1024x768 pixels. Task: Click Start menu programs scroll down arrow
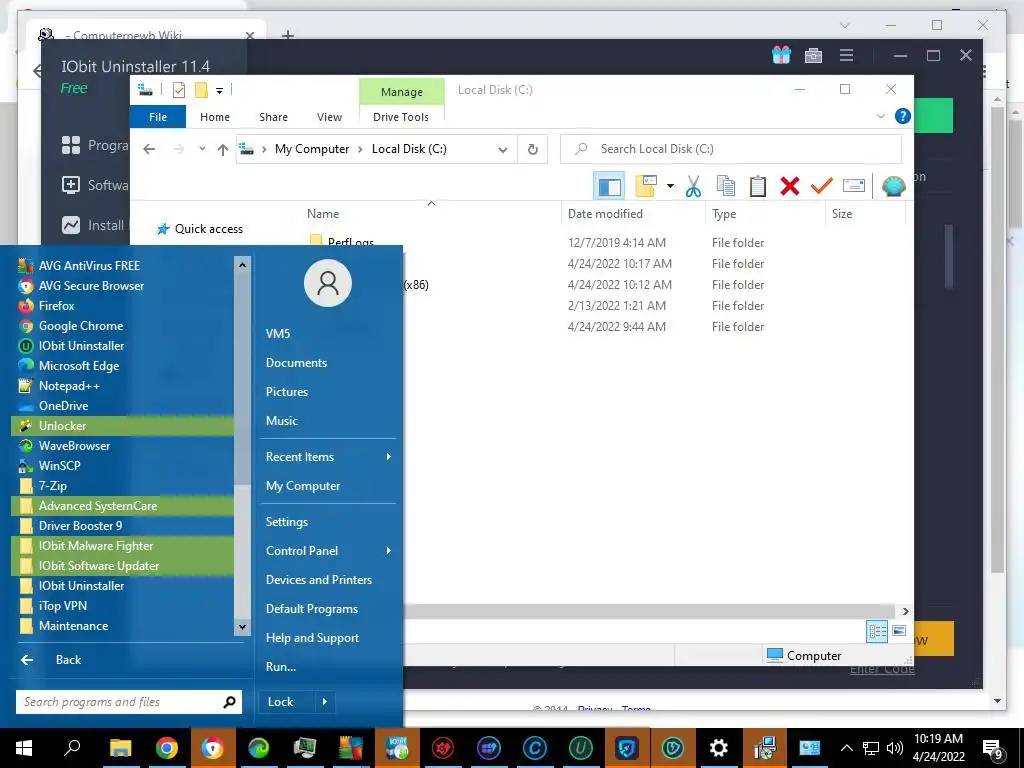click(242, 627)
